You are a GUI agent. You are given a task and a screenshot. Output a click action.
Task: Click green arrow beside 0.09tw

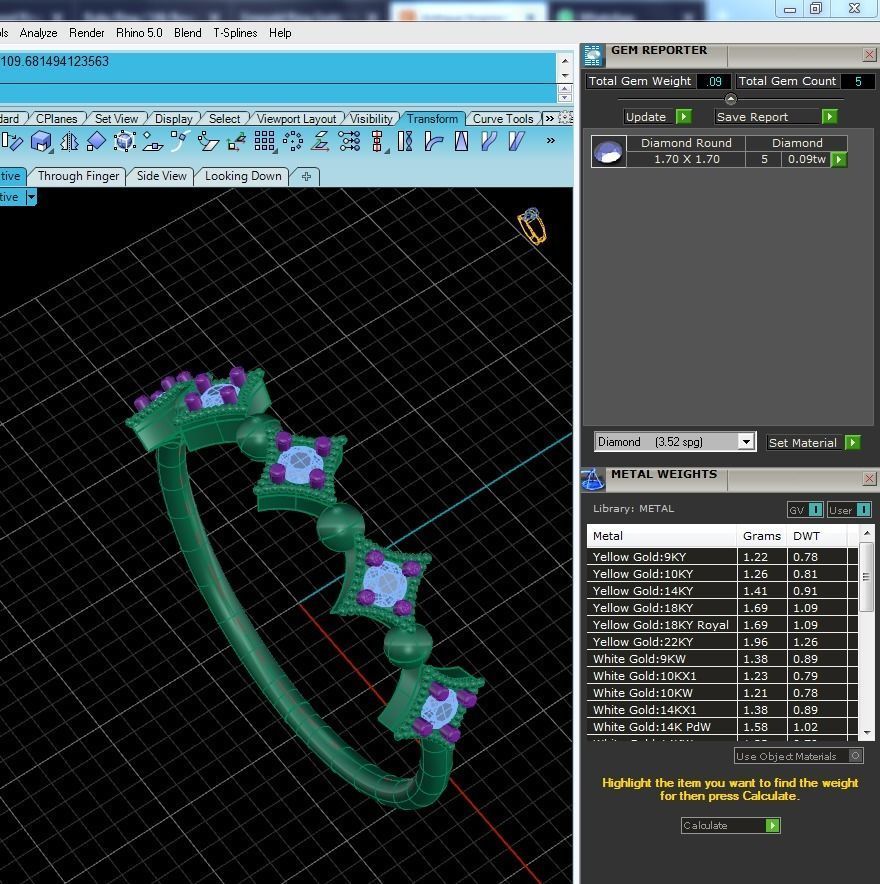839,160
